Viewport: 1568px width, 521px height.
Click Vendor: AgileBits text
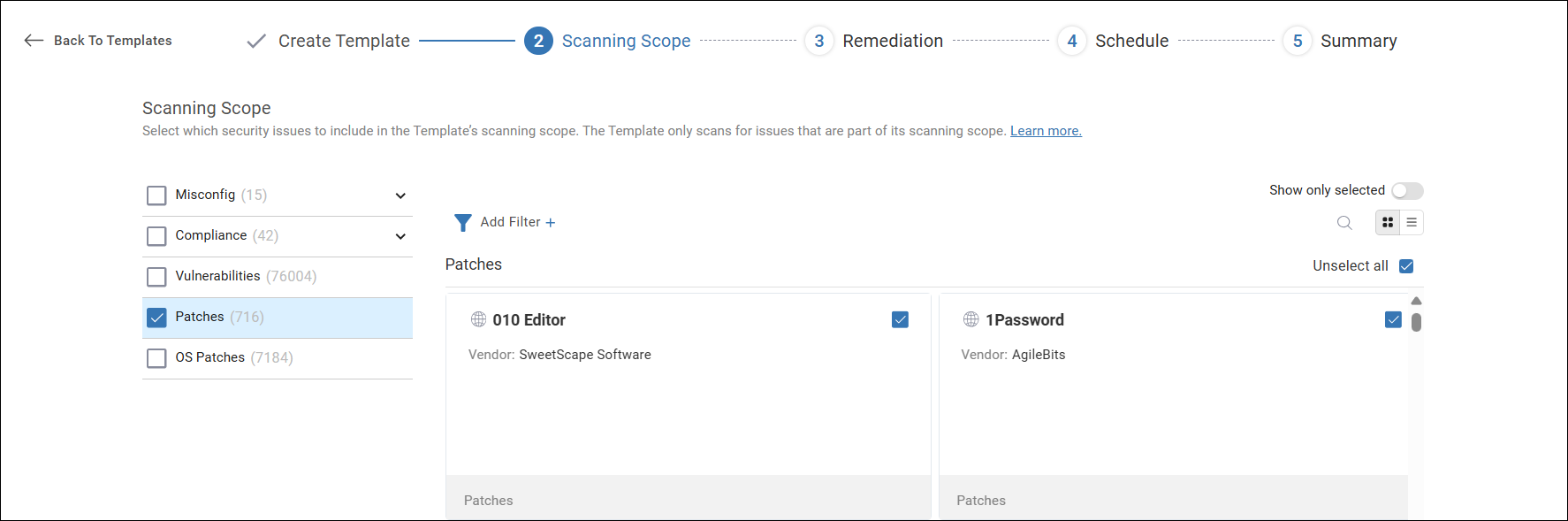click(1013, 355)
